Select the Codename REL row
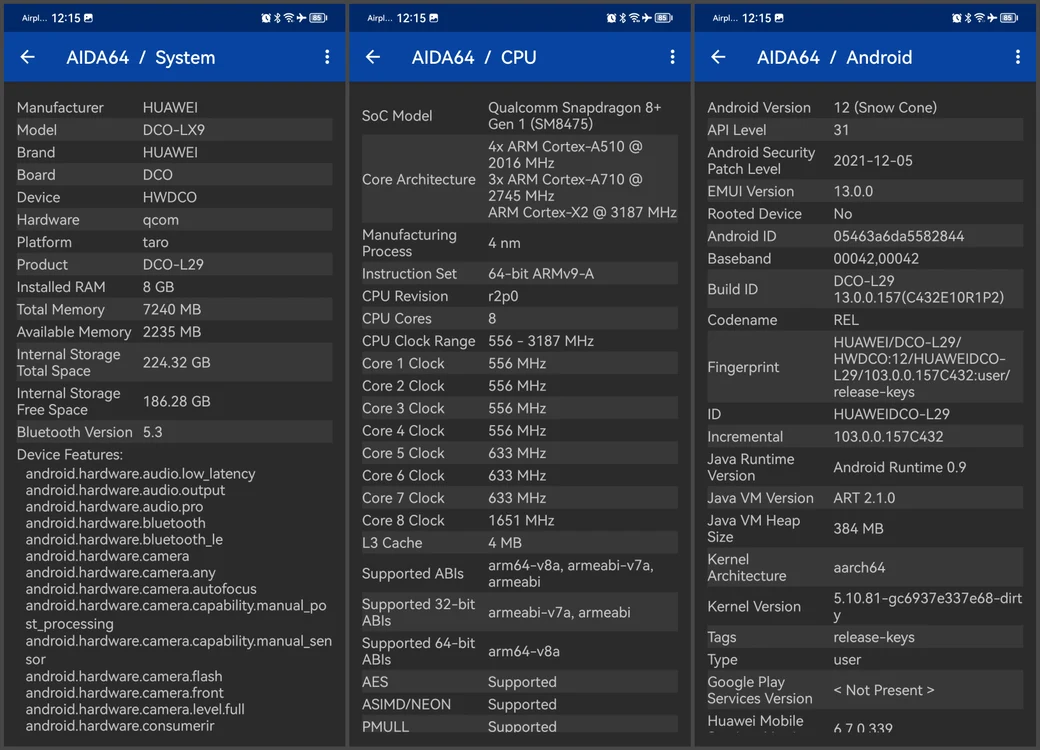 [865, 320]
